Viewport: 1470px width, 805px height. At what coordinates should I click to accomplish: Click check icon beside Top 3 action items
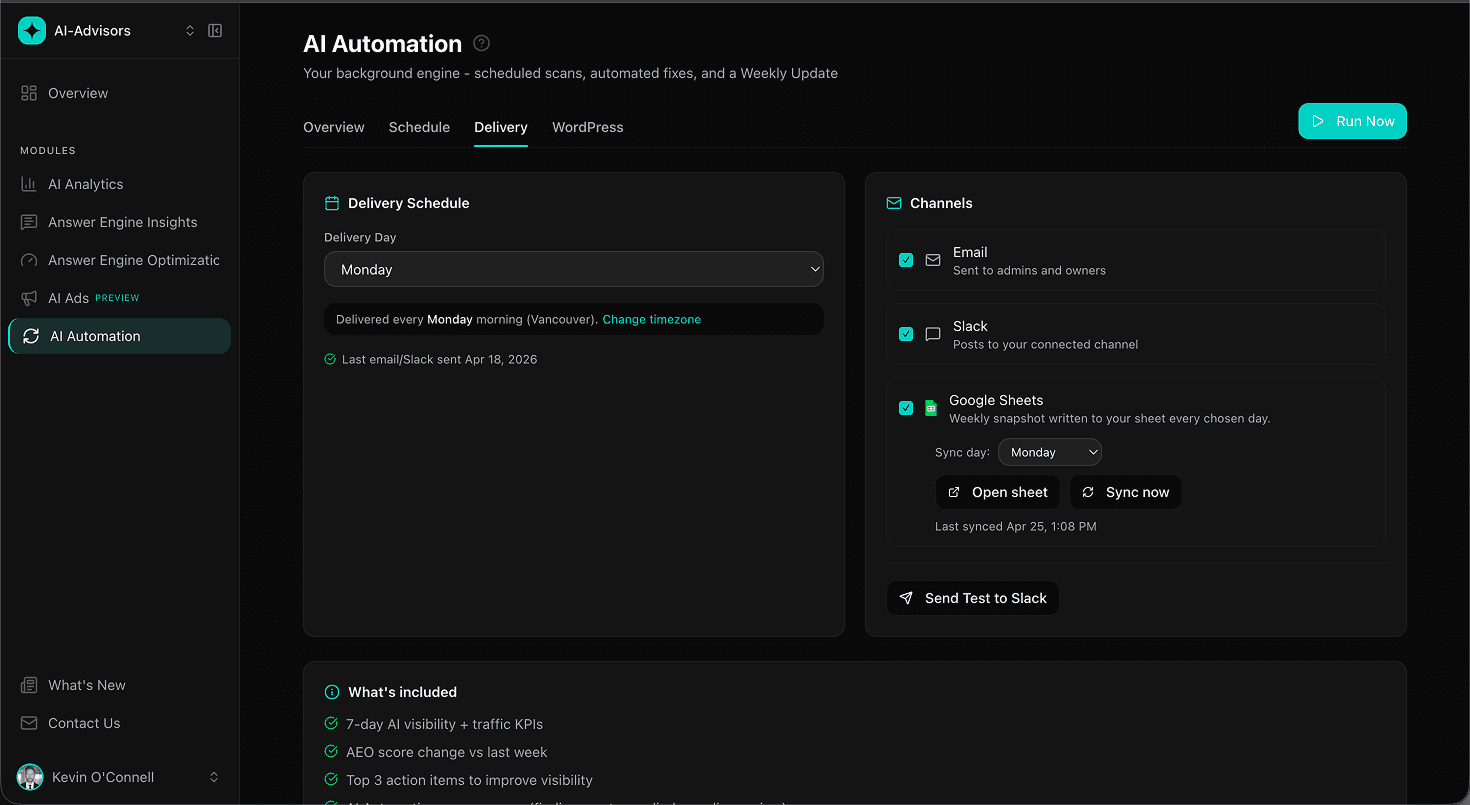coord(331,779)
